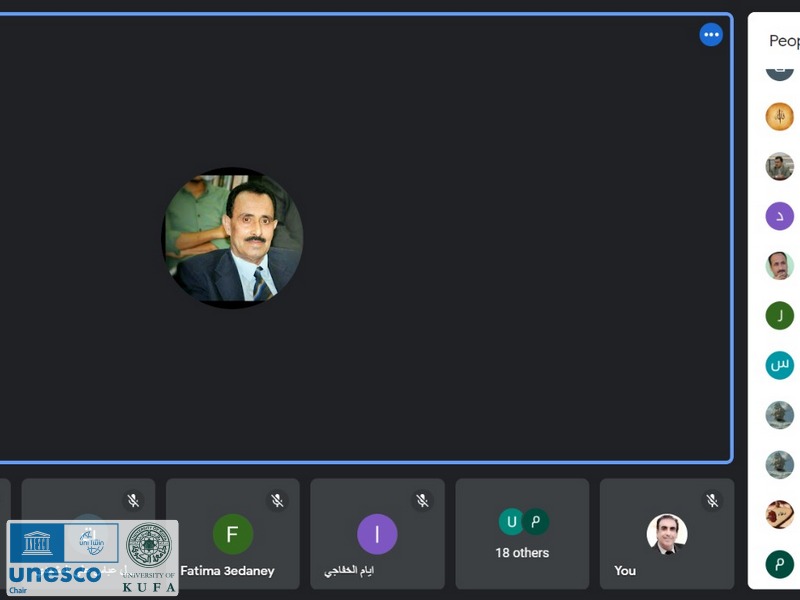Click your own profile photo in the You tile
Screen dimensions: 800x600
(x=666, y=534)
